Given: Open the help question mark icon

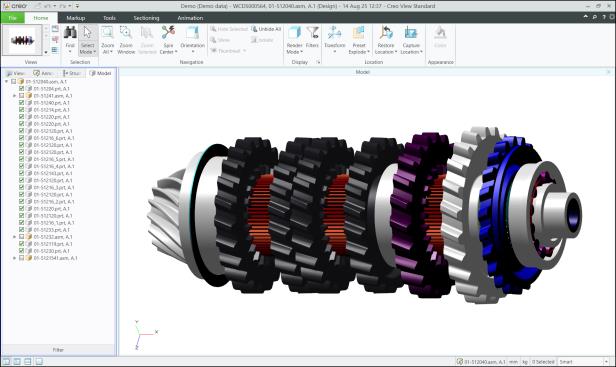Looking at the screenshot, I should coord(604,17).
